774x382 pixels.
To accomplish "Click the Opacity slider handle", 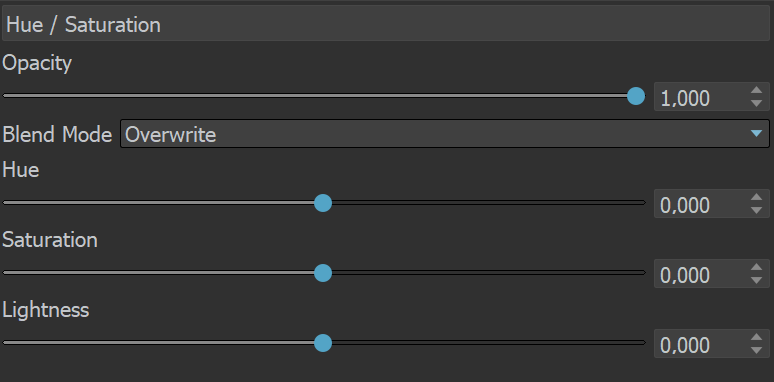I will [x=636, y=96].
